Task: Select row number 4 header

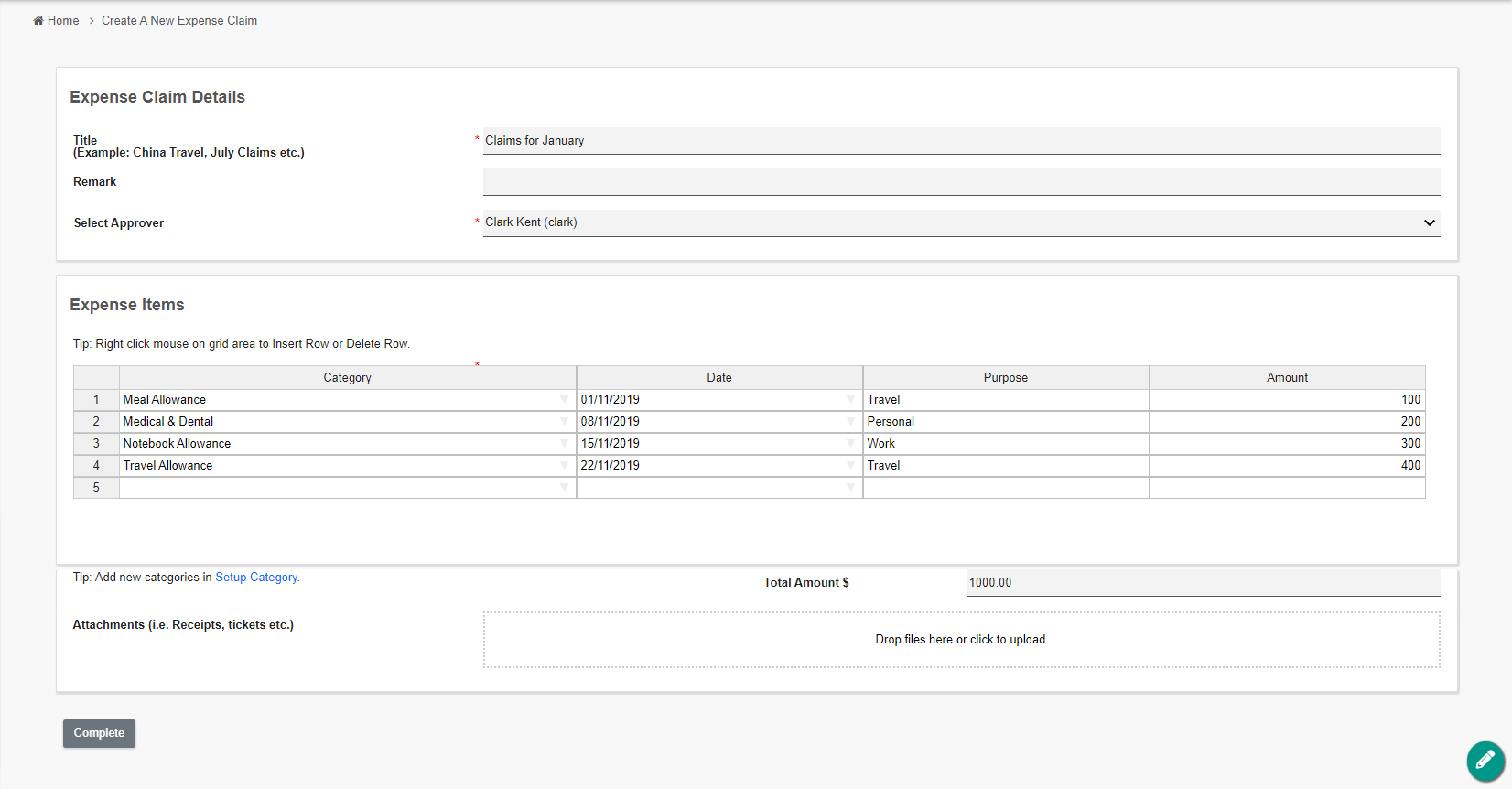Action: 96,466
